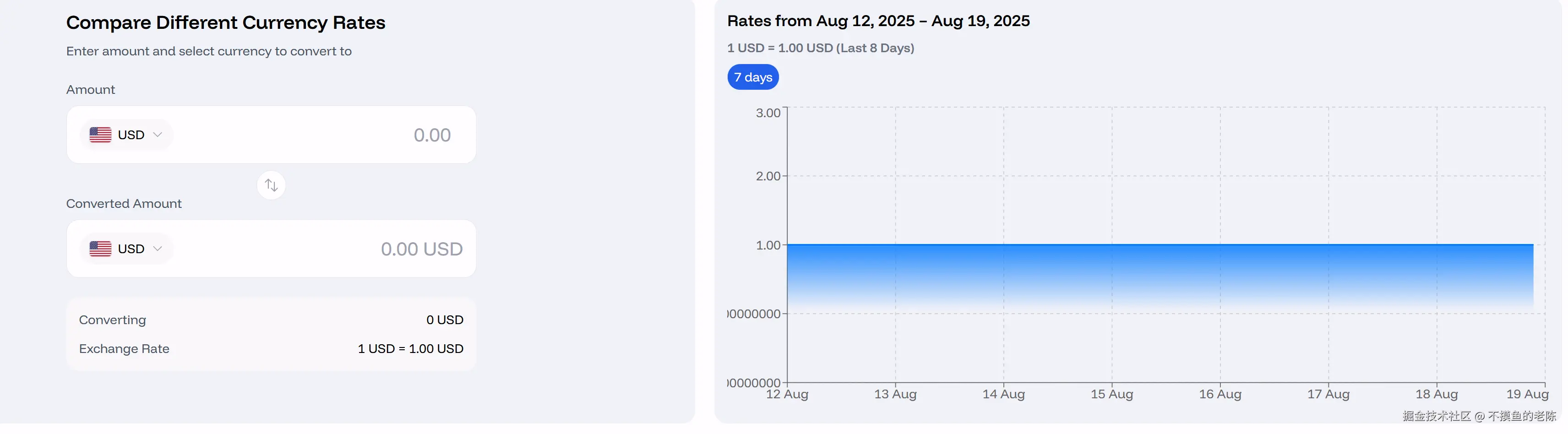Click the swap currencies arrows icon

[x=271, y=185]
